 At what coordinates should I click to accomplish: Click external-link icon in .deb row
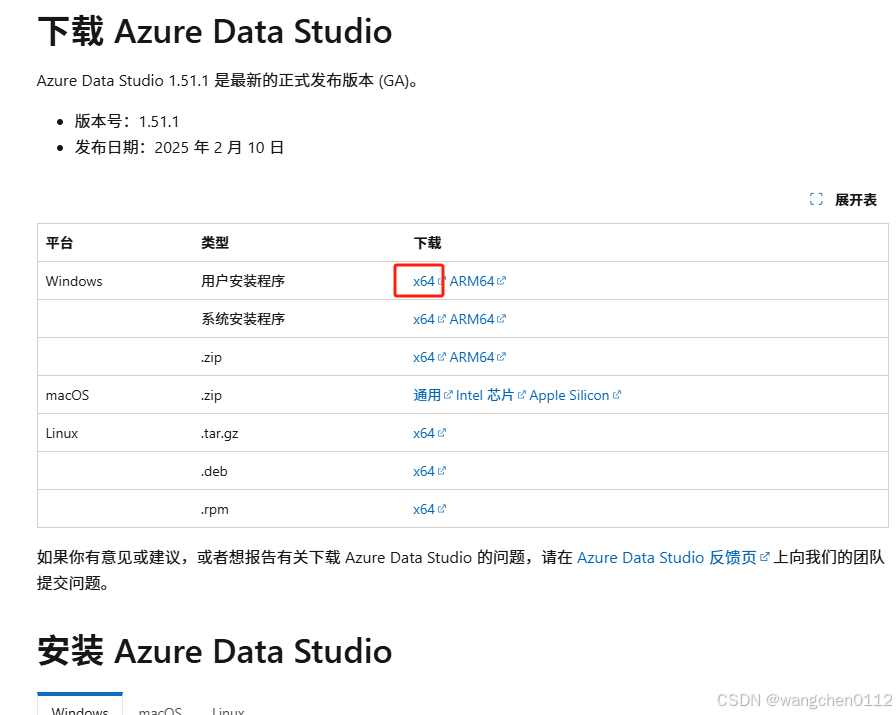[442, 471]
